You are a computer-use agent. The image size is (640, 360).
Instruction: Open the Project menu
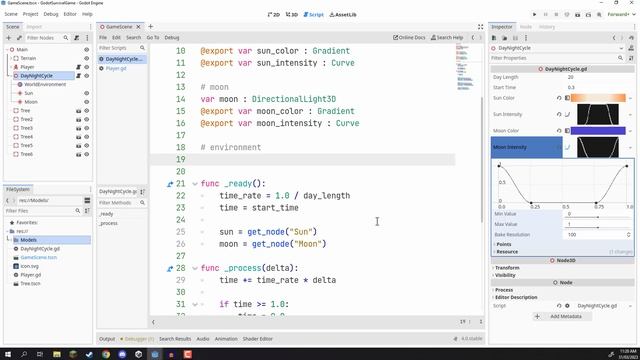point(30,14)
